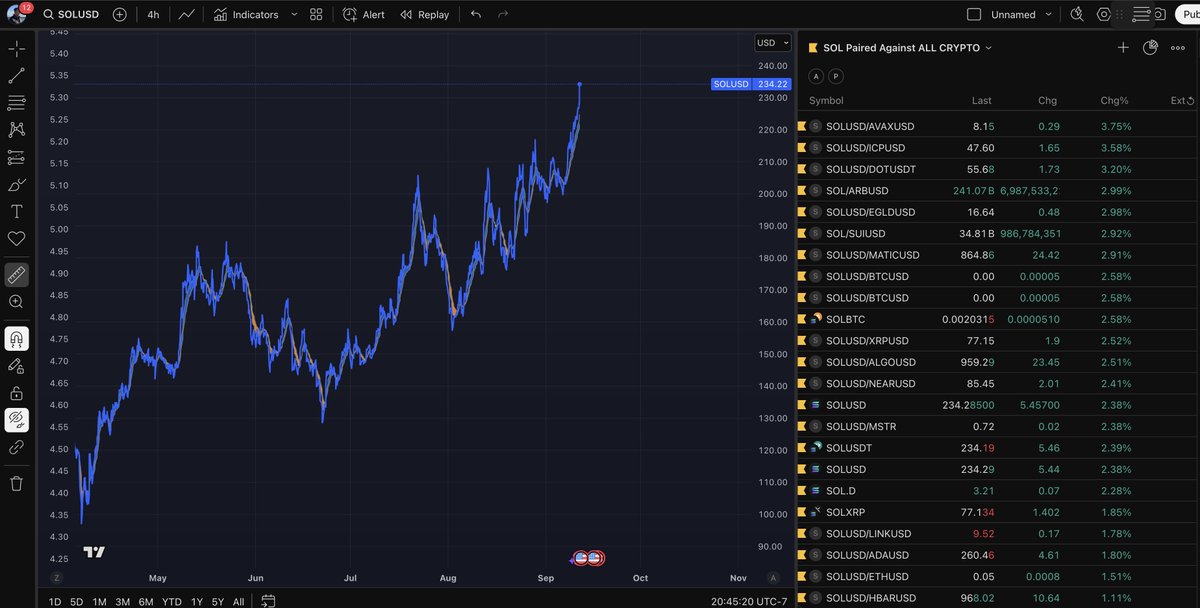
Task: Click the economic events flag markers
Action: pos(587,557)
